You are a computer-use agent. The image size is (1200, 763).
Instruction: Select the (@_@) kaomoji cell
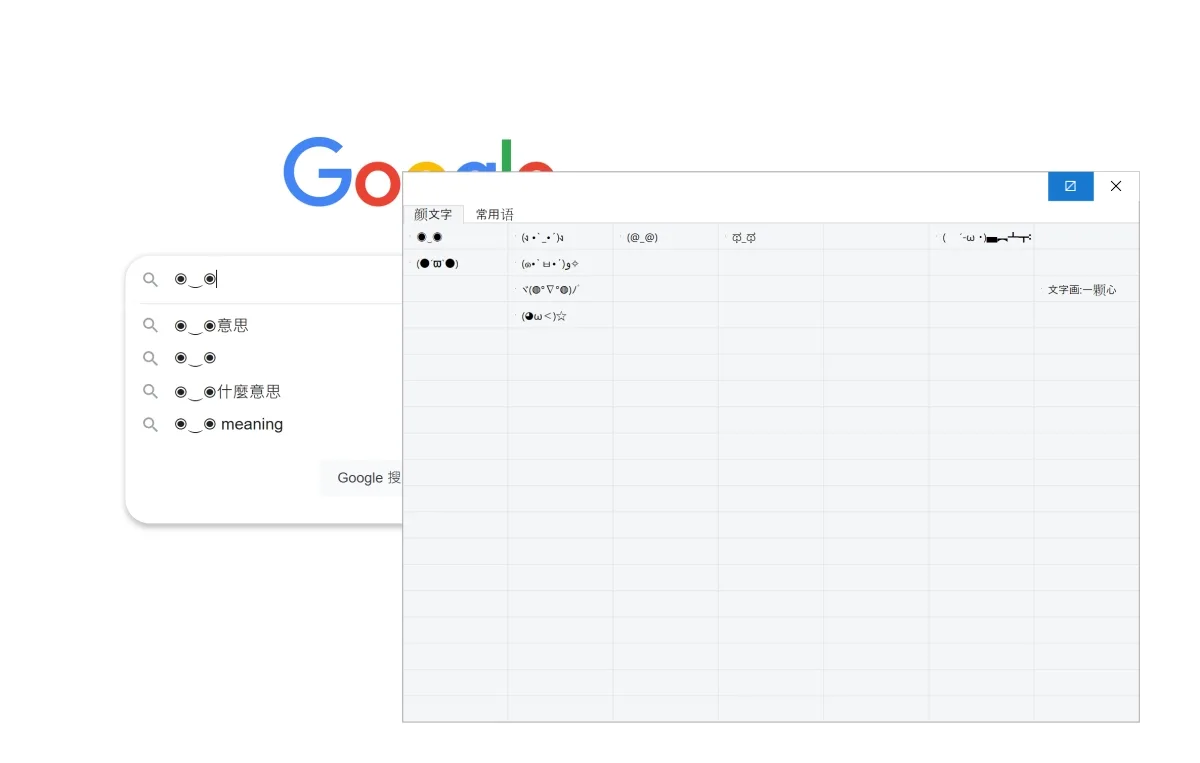665,237
